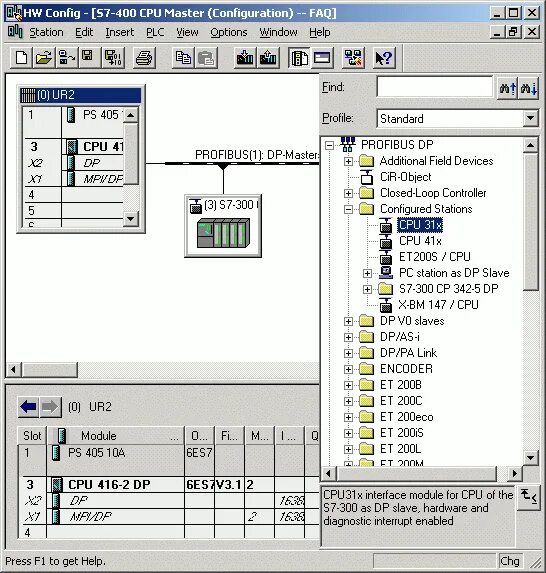Screen dimensions: 546x573
Task: Print the configuration using the printer icon
Action: point(144,58)
